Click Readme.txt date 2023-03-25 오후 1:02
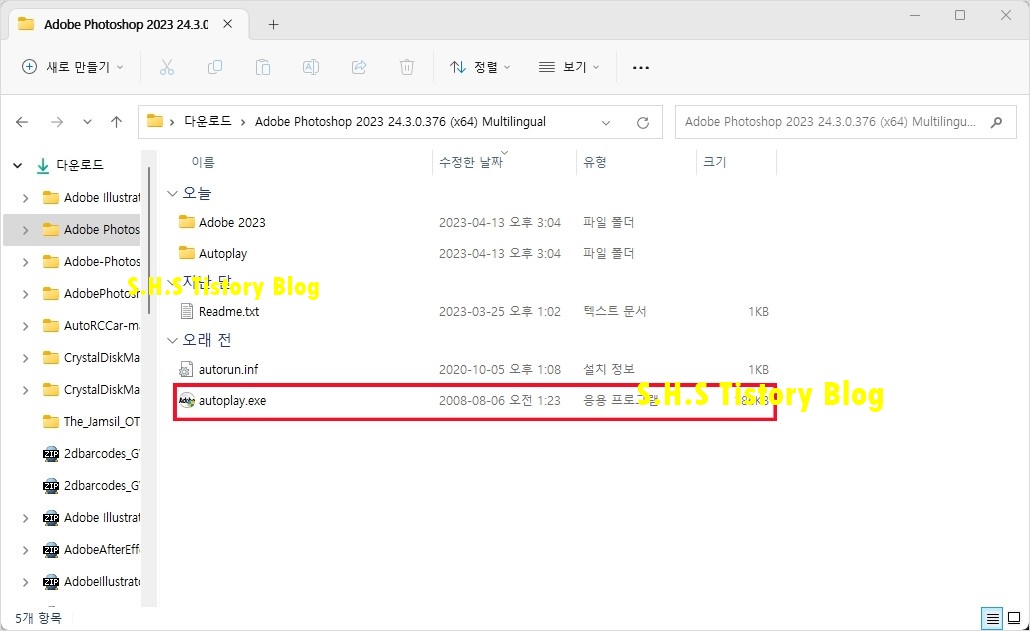1030x631 pixels. click(499, 311)
